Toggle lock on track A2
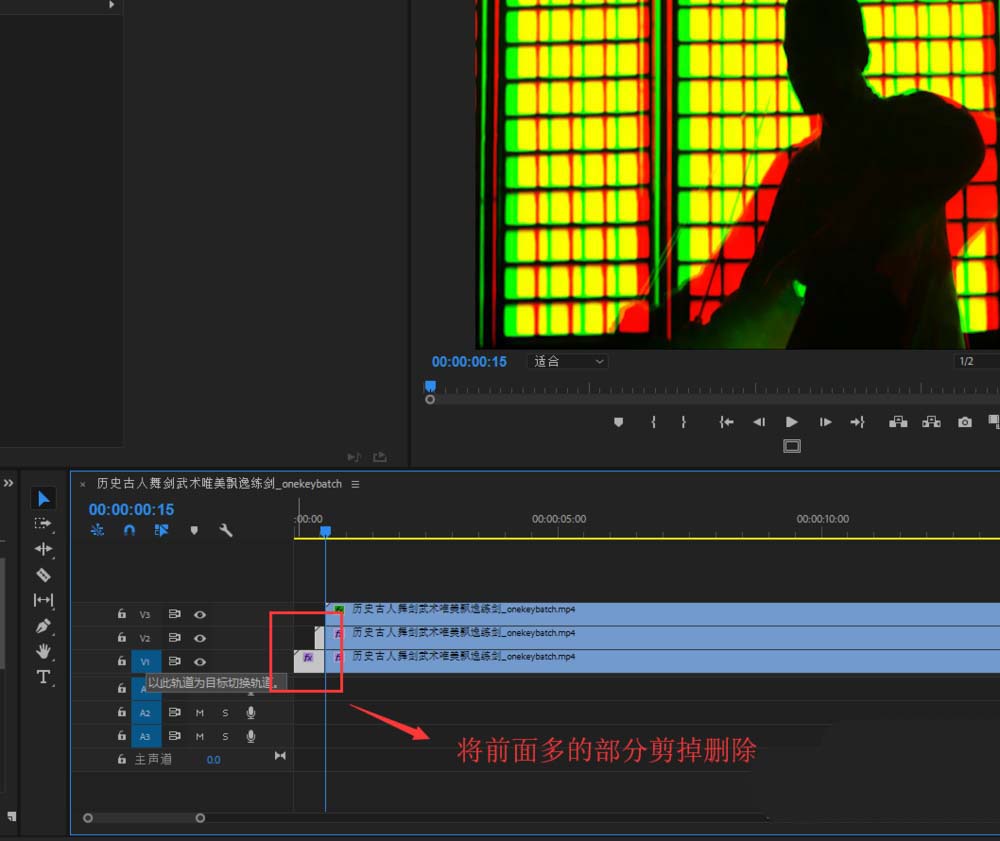Viewport: 1000px width, 841px height. coord(122,712)
